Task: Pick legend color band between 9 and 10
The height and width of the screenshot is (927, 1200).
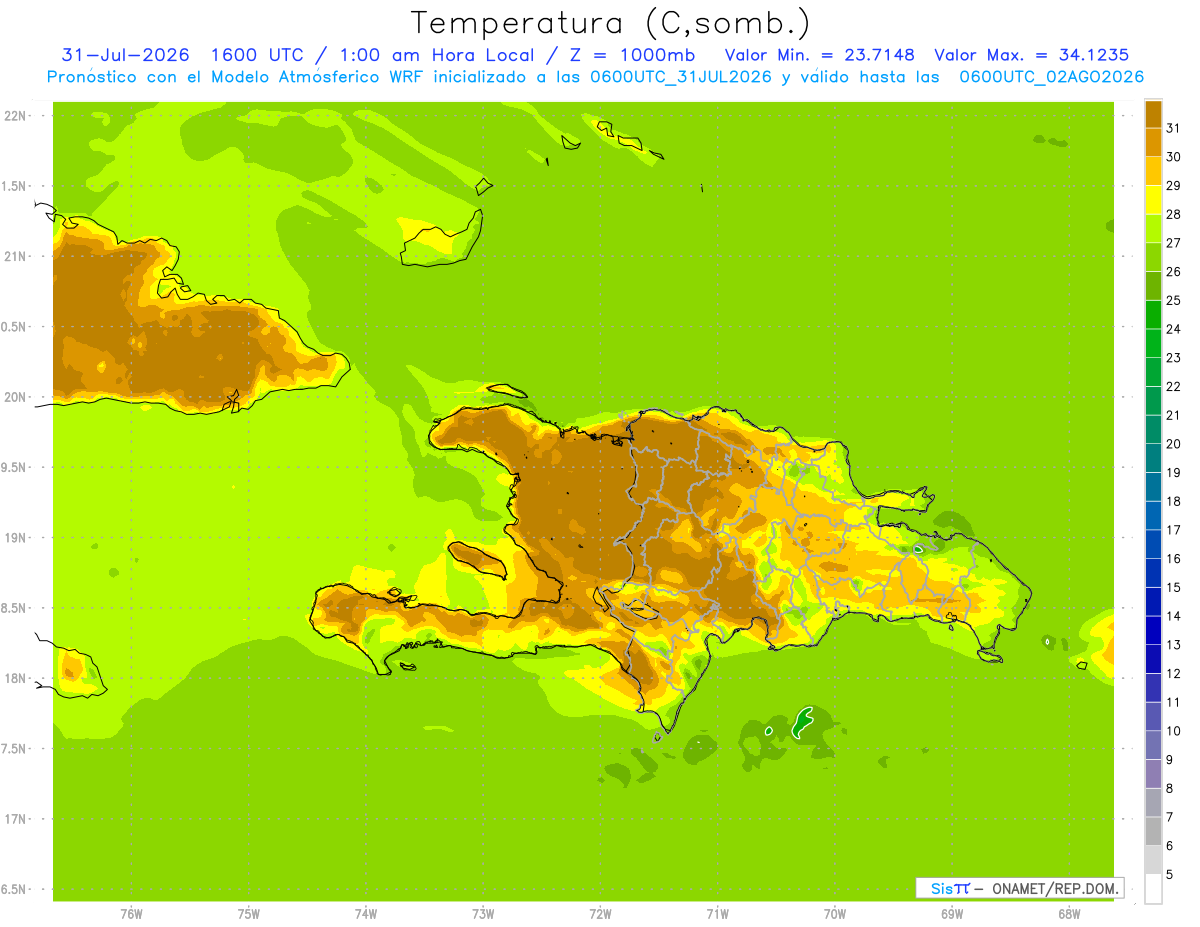Action: pos(1153,745)
